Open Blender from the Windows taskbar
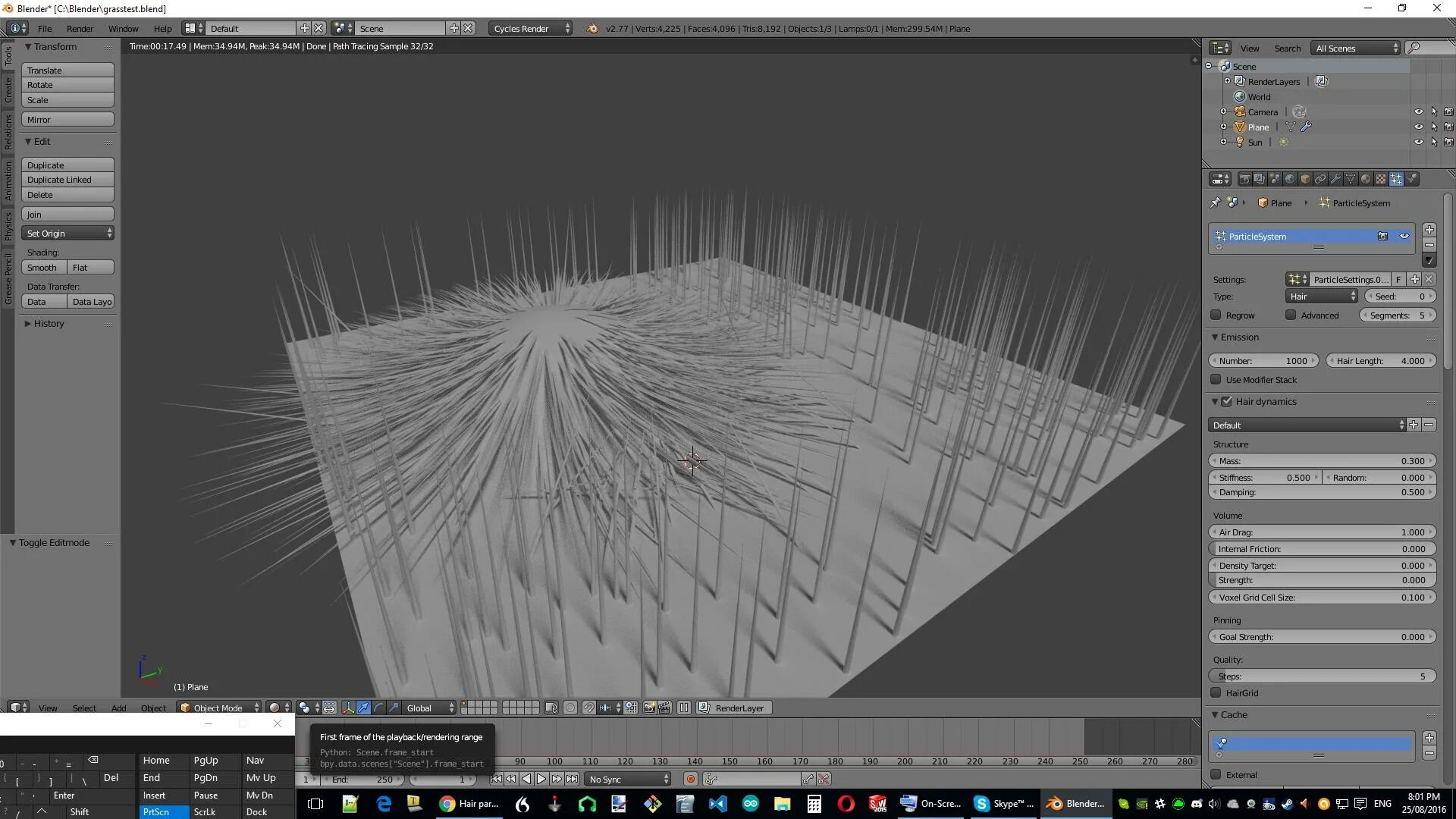The height and width of the screenshot is (819, 1456). pos(1075,803)
